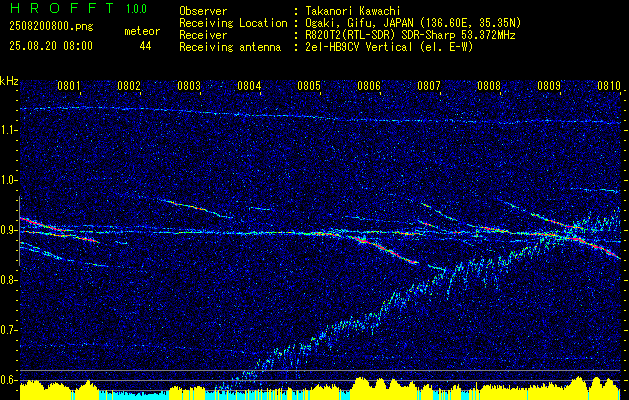The image size is (629, 400).
Task: Click the 0.6 frequency axis label
Action: (7, 380)
